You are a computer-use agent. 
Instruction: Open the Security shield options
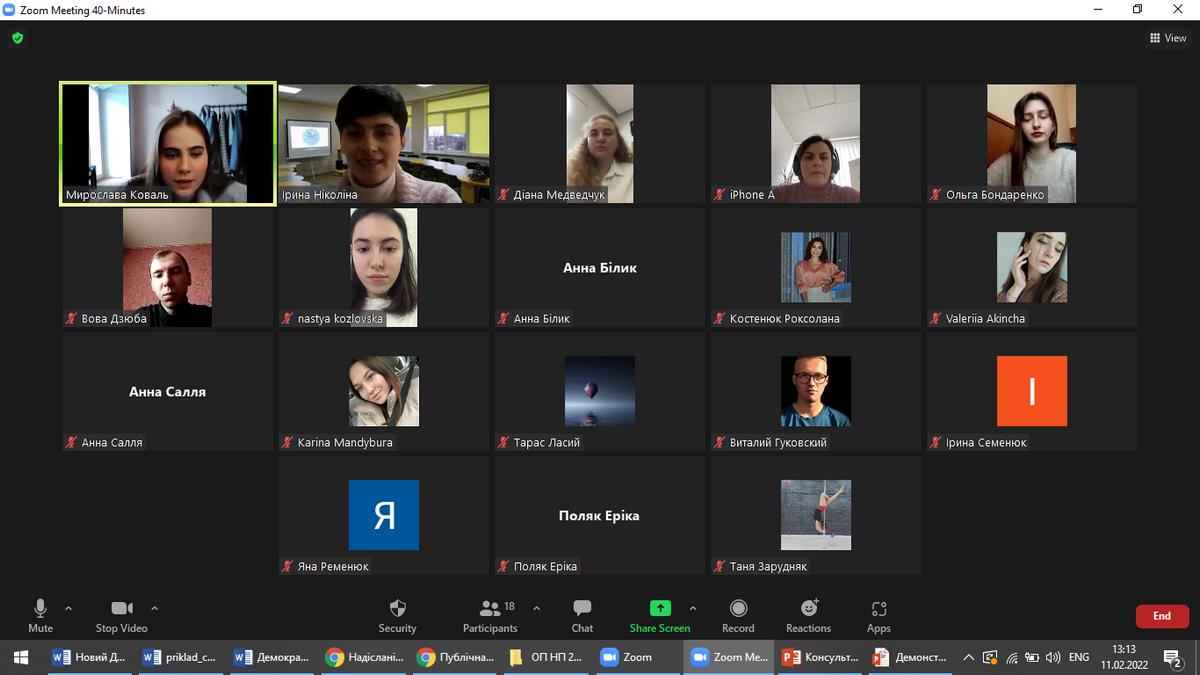[x=397, y=615]
